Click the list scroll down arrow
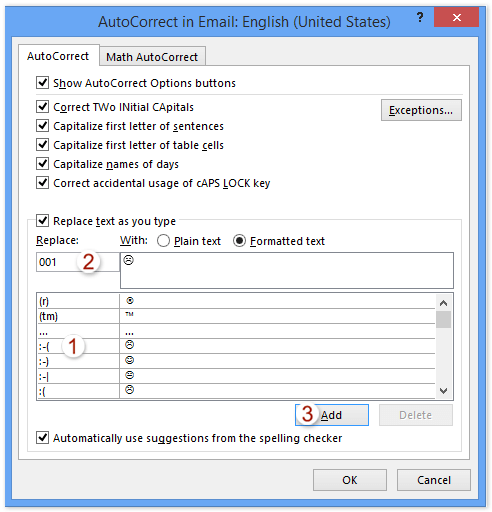492x512 pixels. pos(443,390)
